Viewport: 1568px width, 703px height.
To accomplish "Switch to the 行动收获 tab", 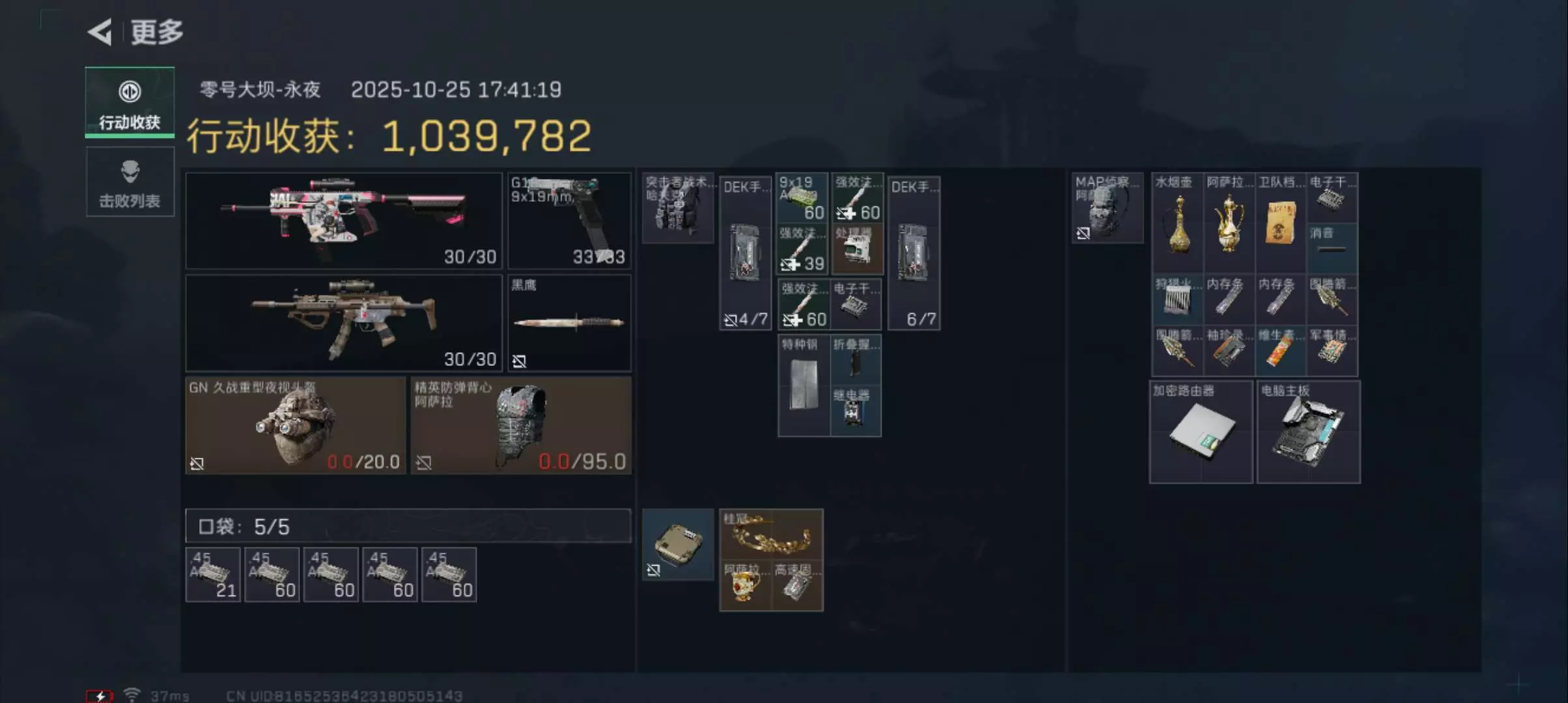I will click(130, 102).
